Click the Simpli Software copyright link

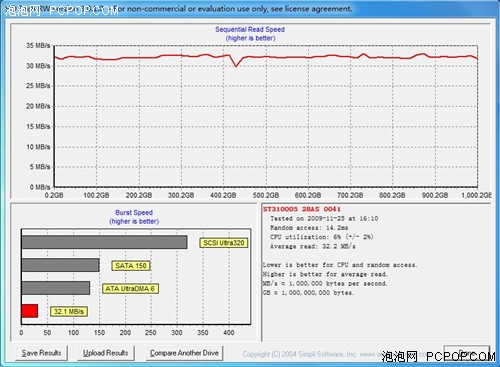tap(312, 354)
